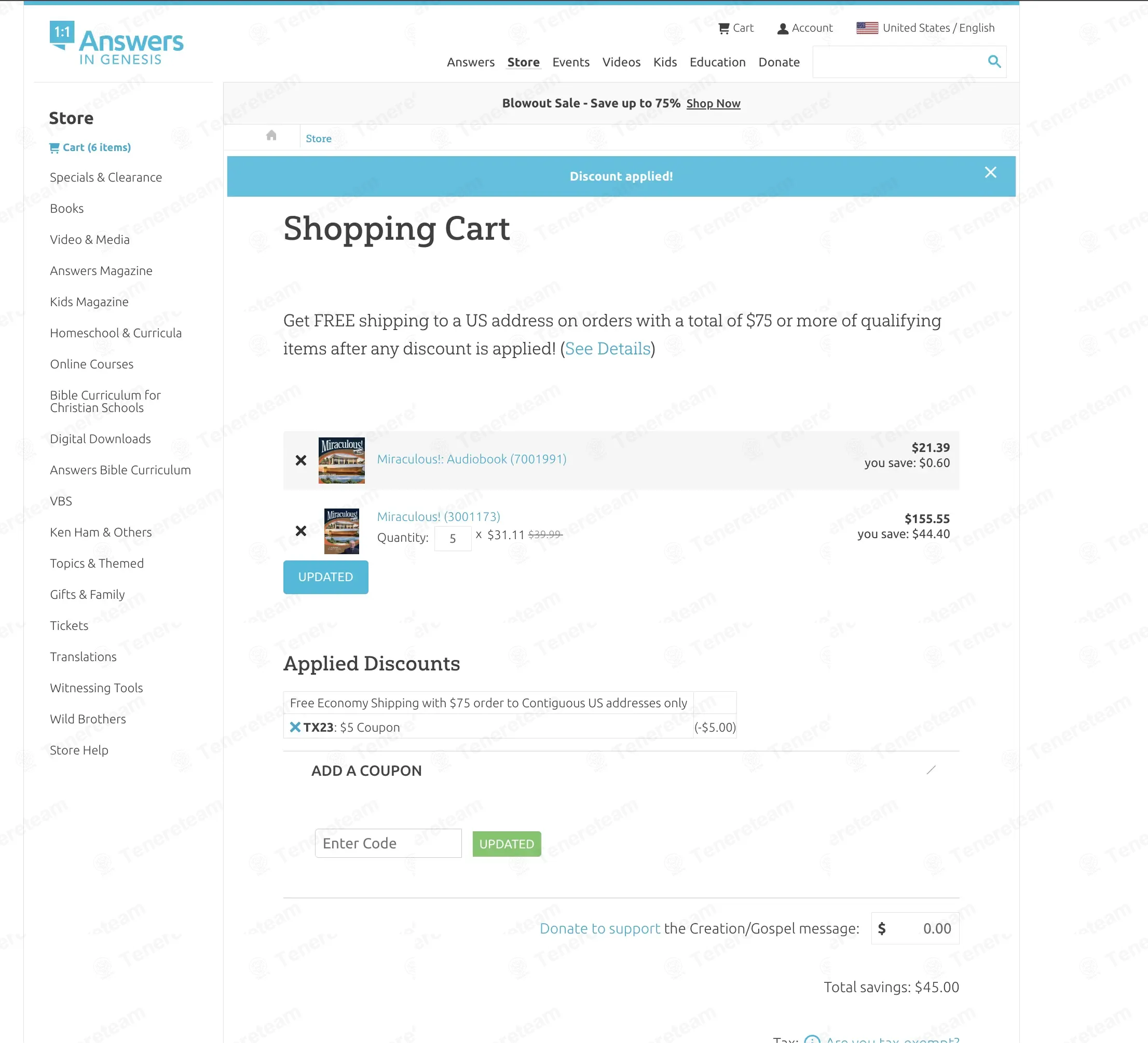Open the Education menu item

tap(717, 62)
